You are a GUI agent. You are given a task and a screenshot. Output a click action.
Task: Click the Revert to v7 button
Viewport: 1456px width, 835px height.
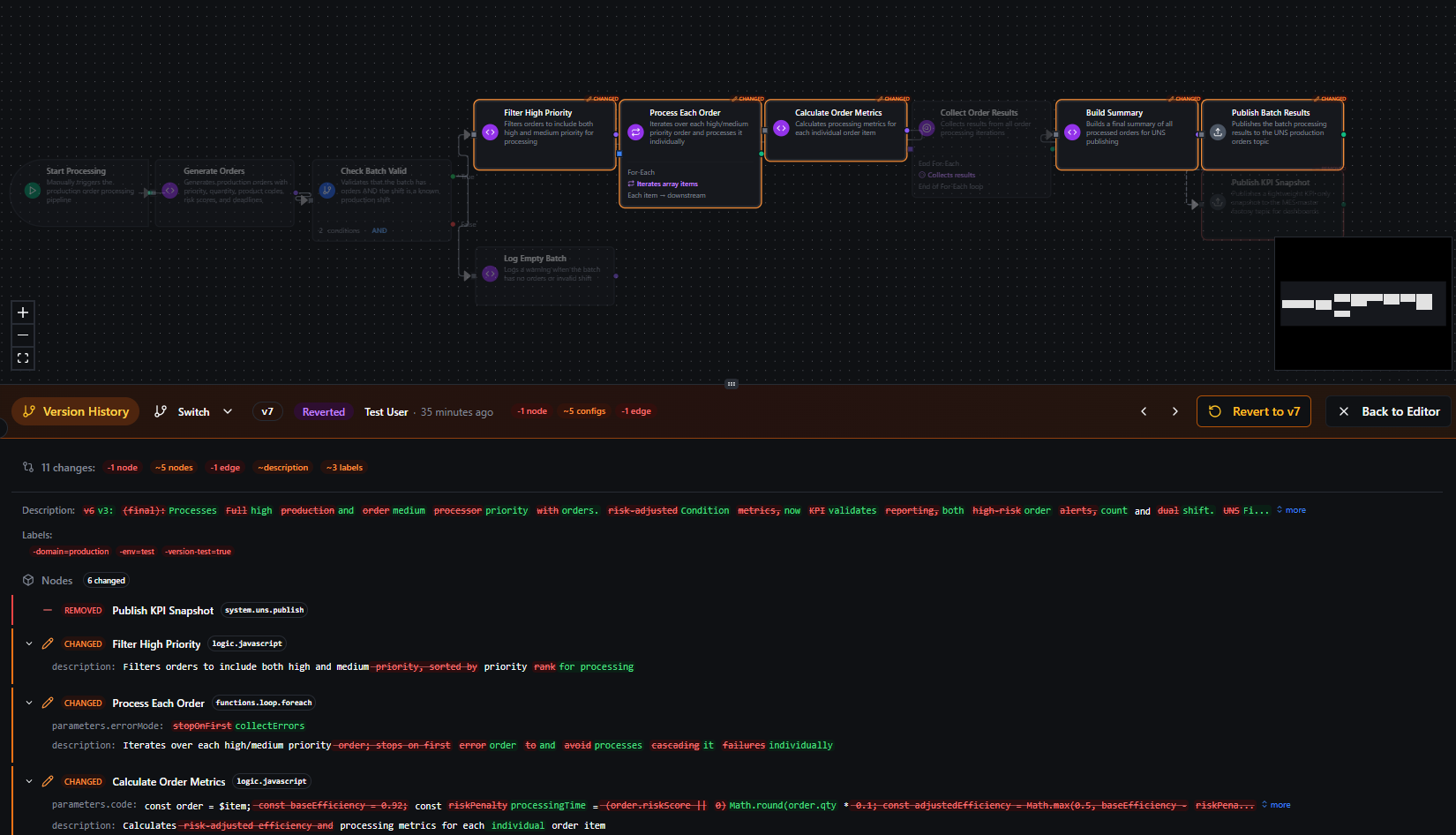(1253, 411)
